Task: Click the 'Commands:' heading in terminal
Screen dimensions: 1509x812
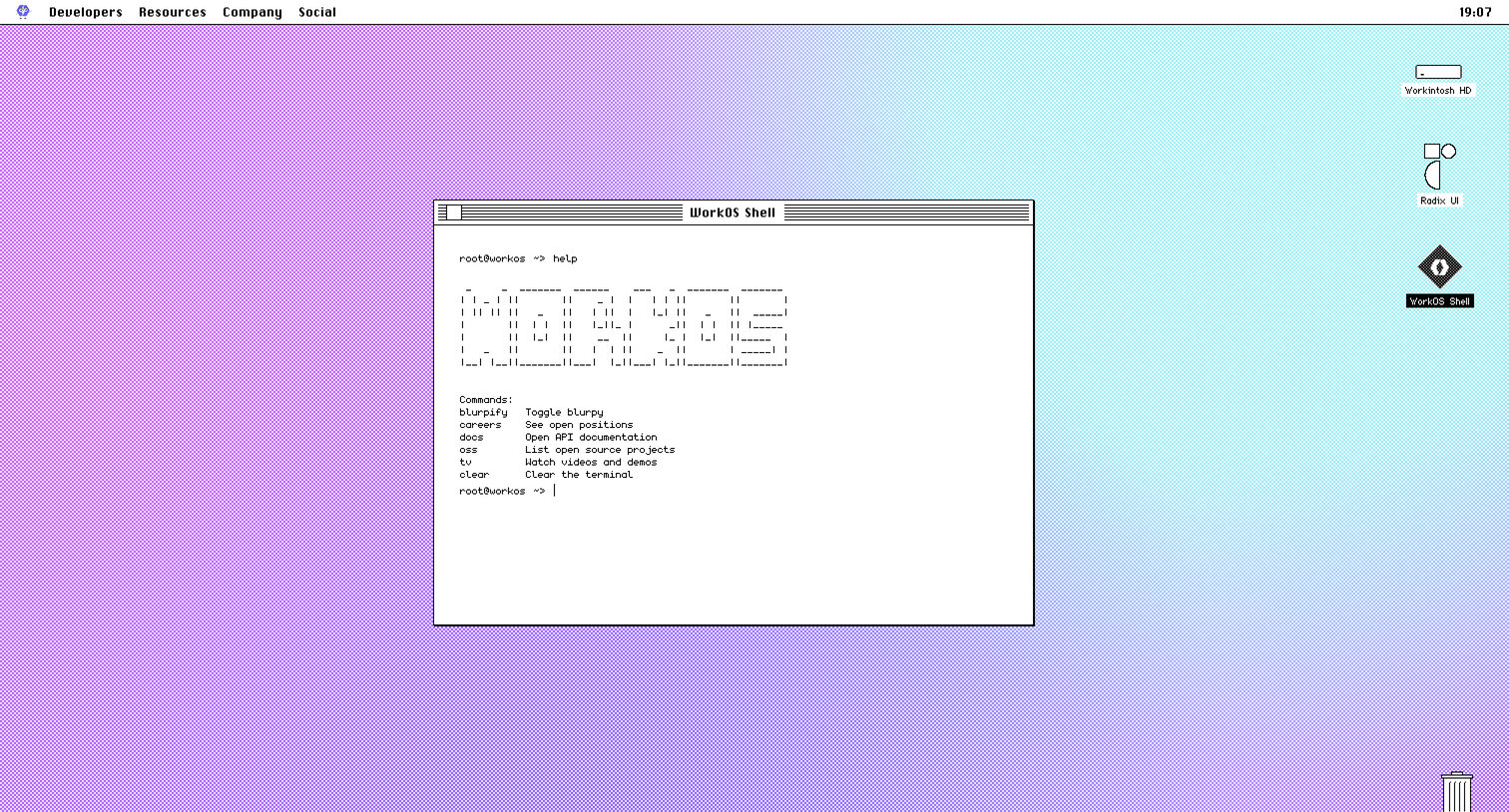Action: (x=486, y=400)
